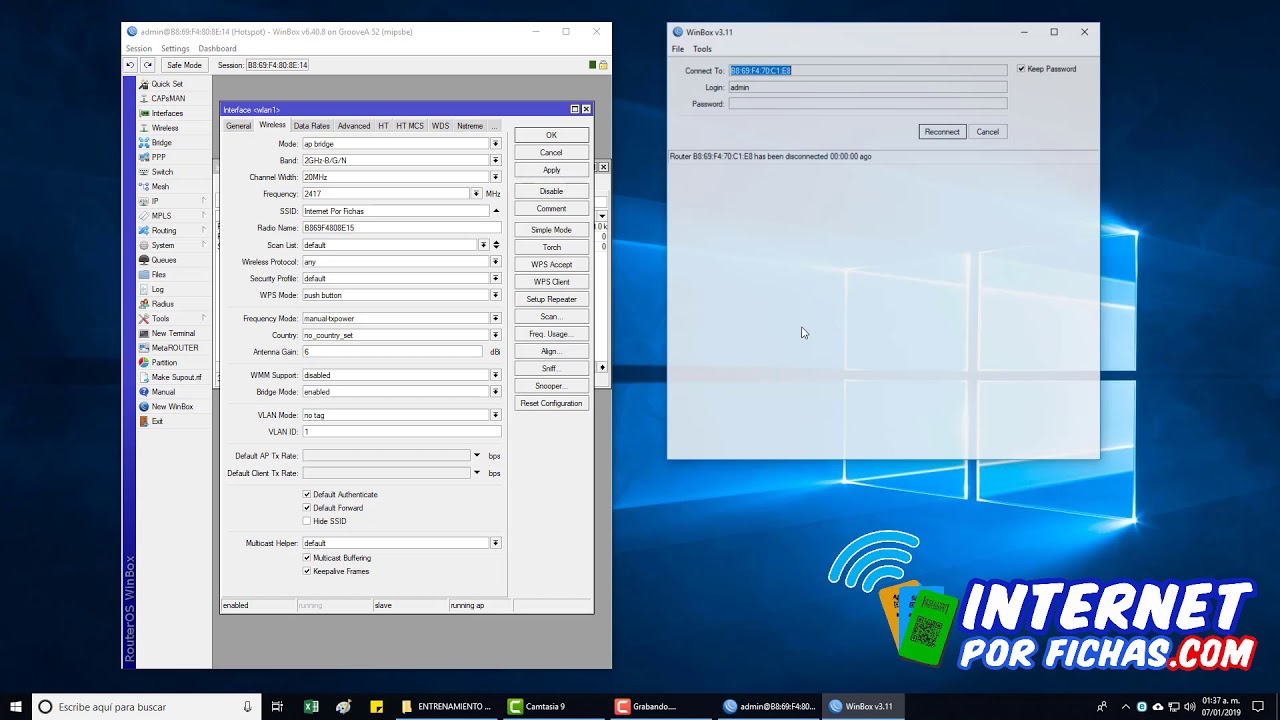1280x720 pixels.
Task: Open the Band dropdown
Action: [x=495, y=160]
